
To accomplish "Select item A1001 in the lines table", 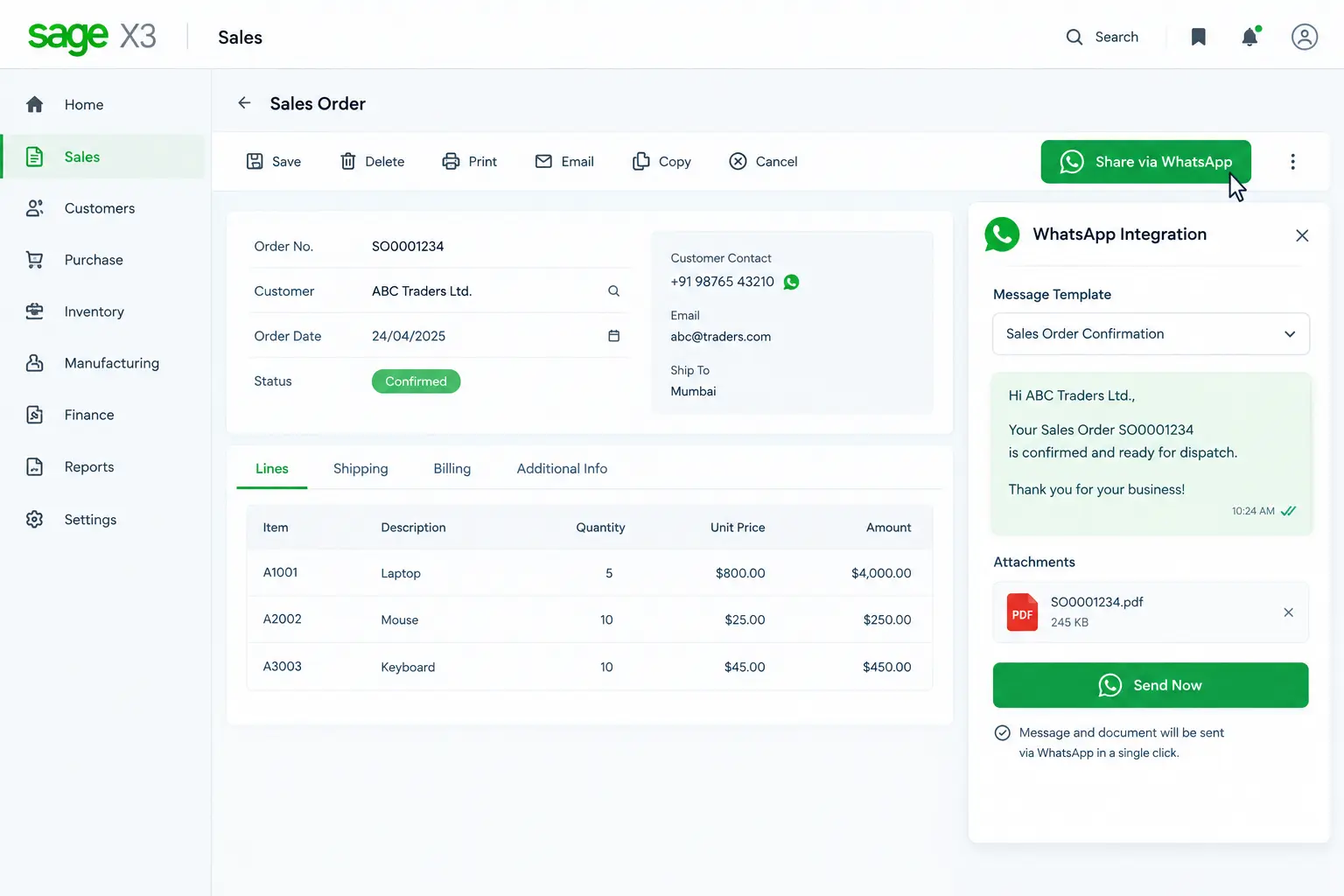I will tap(281, 572).
